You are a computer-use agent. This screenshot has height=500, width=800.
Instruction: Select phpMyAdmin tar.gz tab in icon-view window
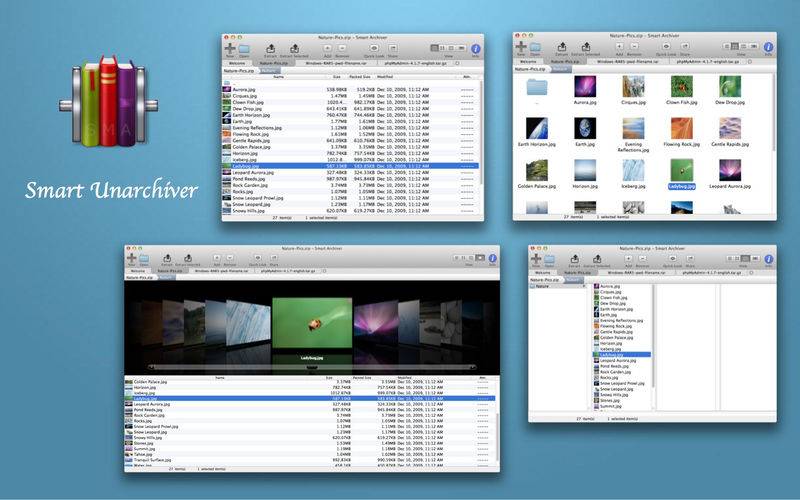[x=708, y=61]
